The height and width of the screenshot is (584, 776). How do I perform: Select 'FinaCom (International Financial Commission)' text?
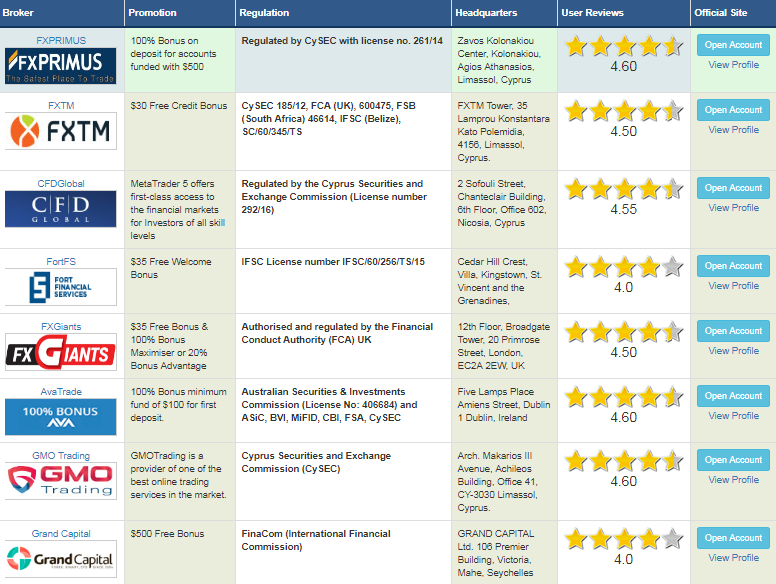pos(316,540)
